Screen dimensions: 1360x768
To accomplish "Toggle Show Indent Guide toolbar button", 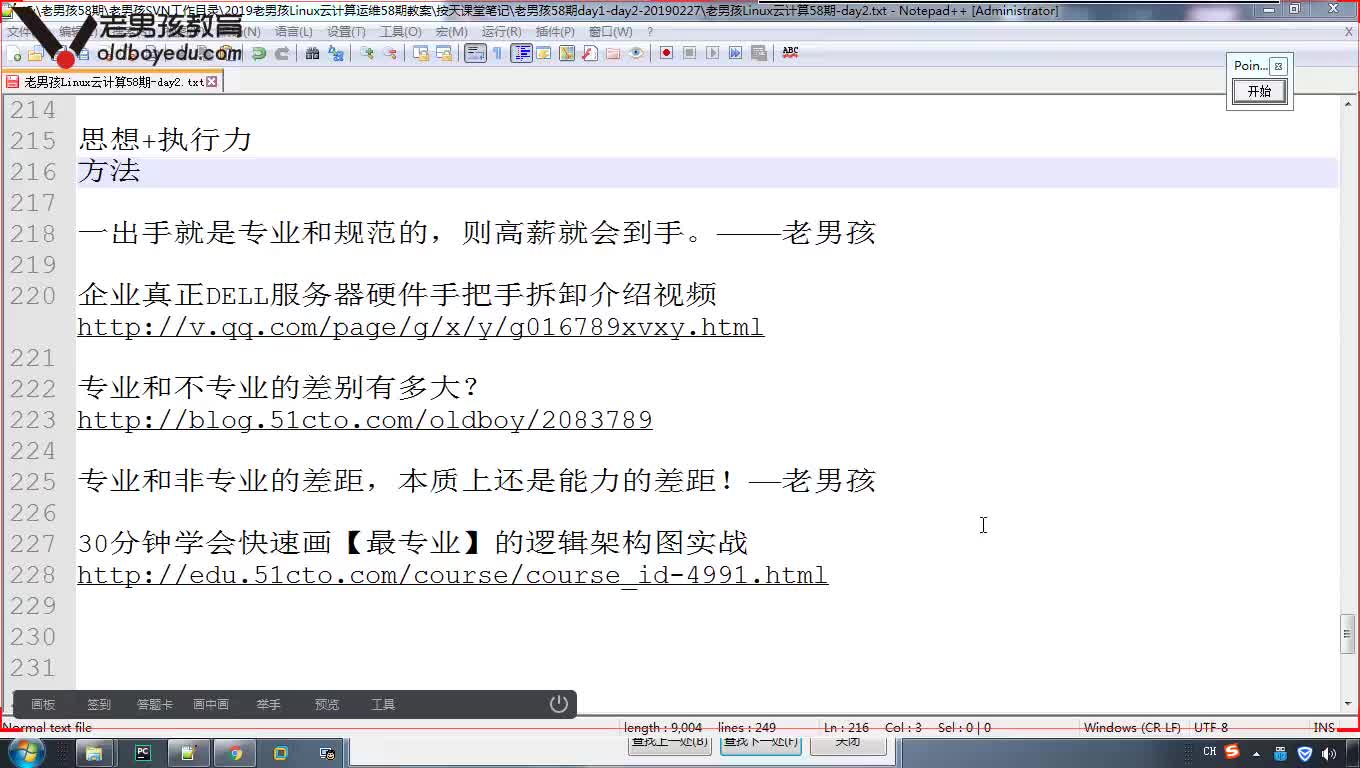I will (x=521, y=53).
